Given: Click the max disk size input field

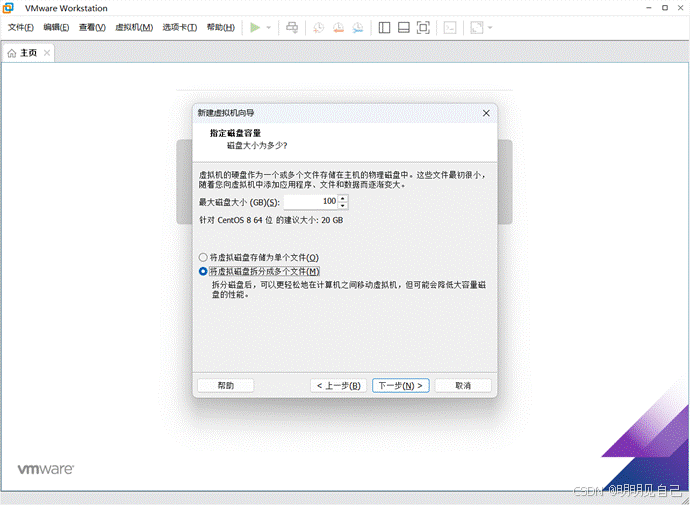Looking at the screenshot, I should pos(311,201).
